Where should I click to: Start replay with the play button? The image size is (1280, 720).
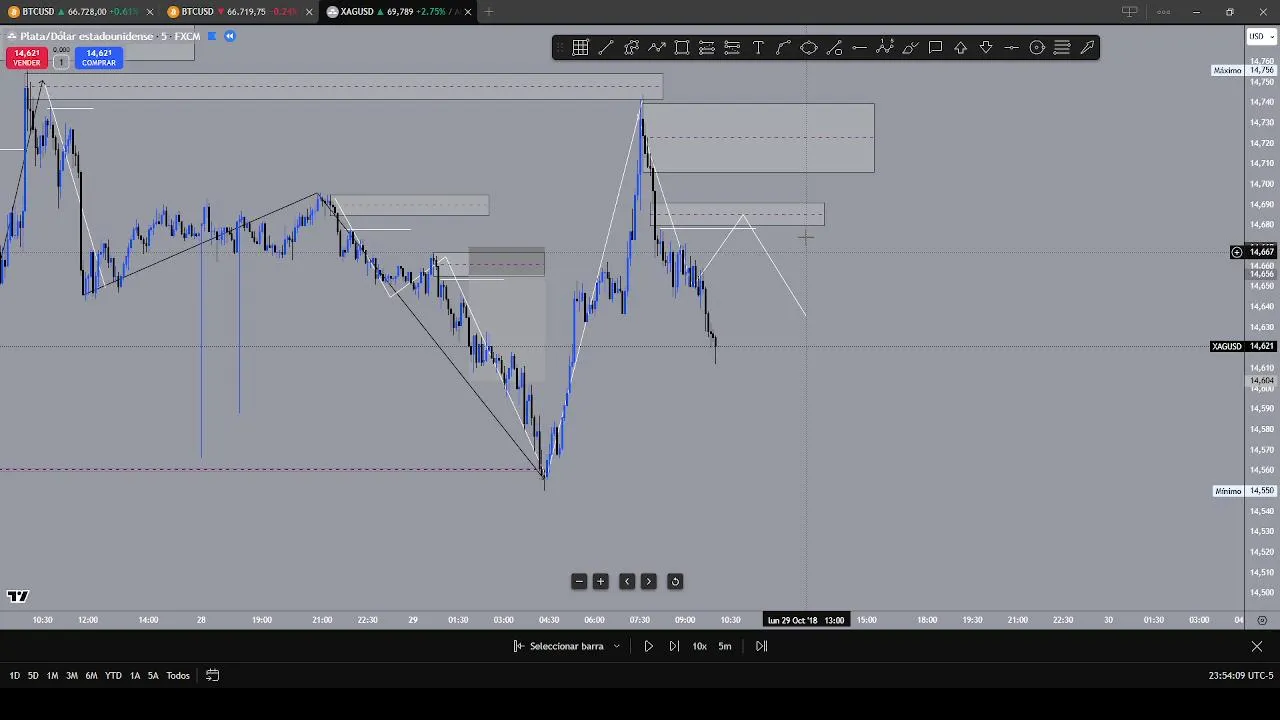(648, 646)
